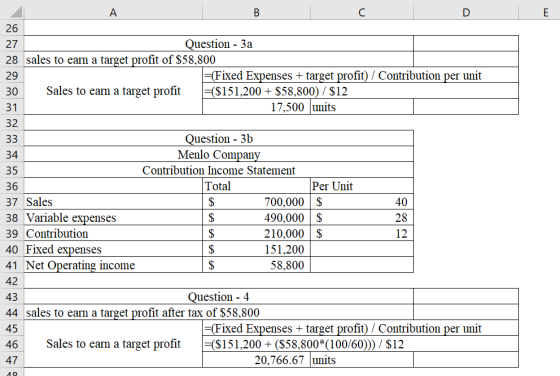Click the 'Net Operating income' label cell

pos(113,265)
